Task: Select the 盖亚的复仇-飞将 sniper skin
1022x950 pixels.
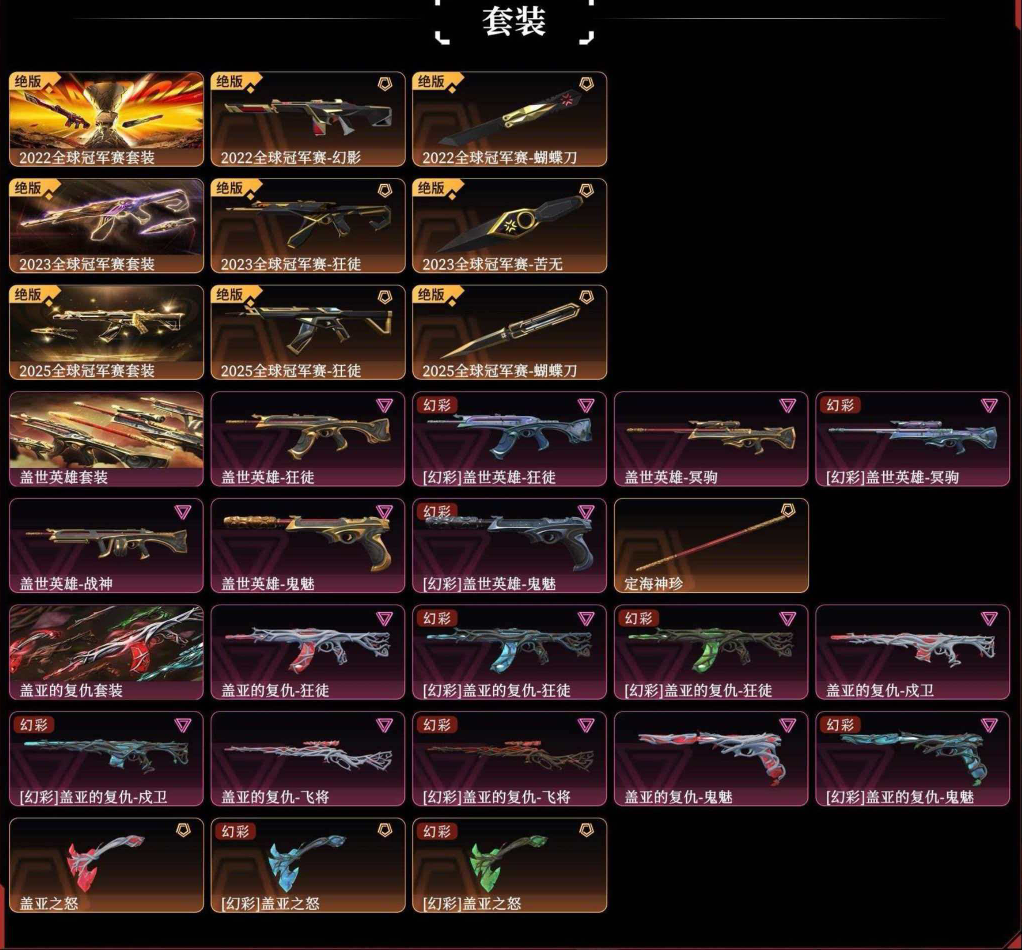Action: [x=308, y=758]
